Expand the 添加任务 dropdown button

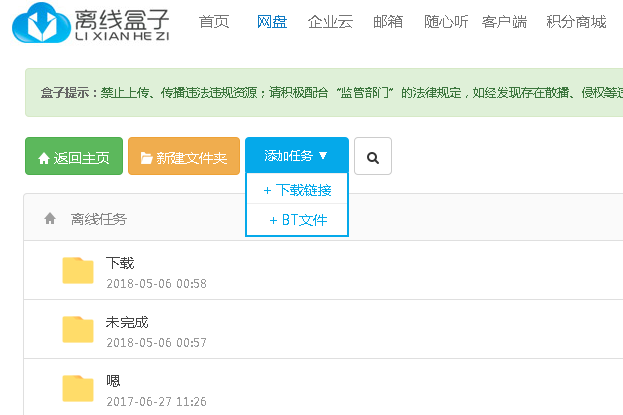pyautogui.click(x=296, y=156)
